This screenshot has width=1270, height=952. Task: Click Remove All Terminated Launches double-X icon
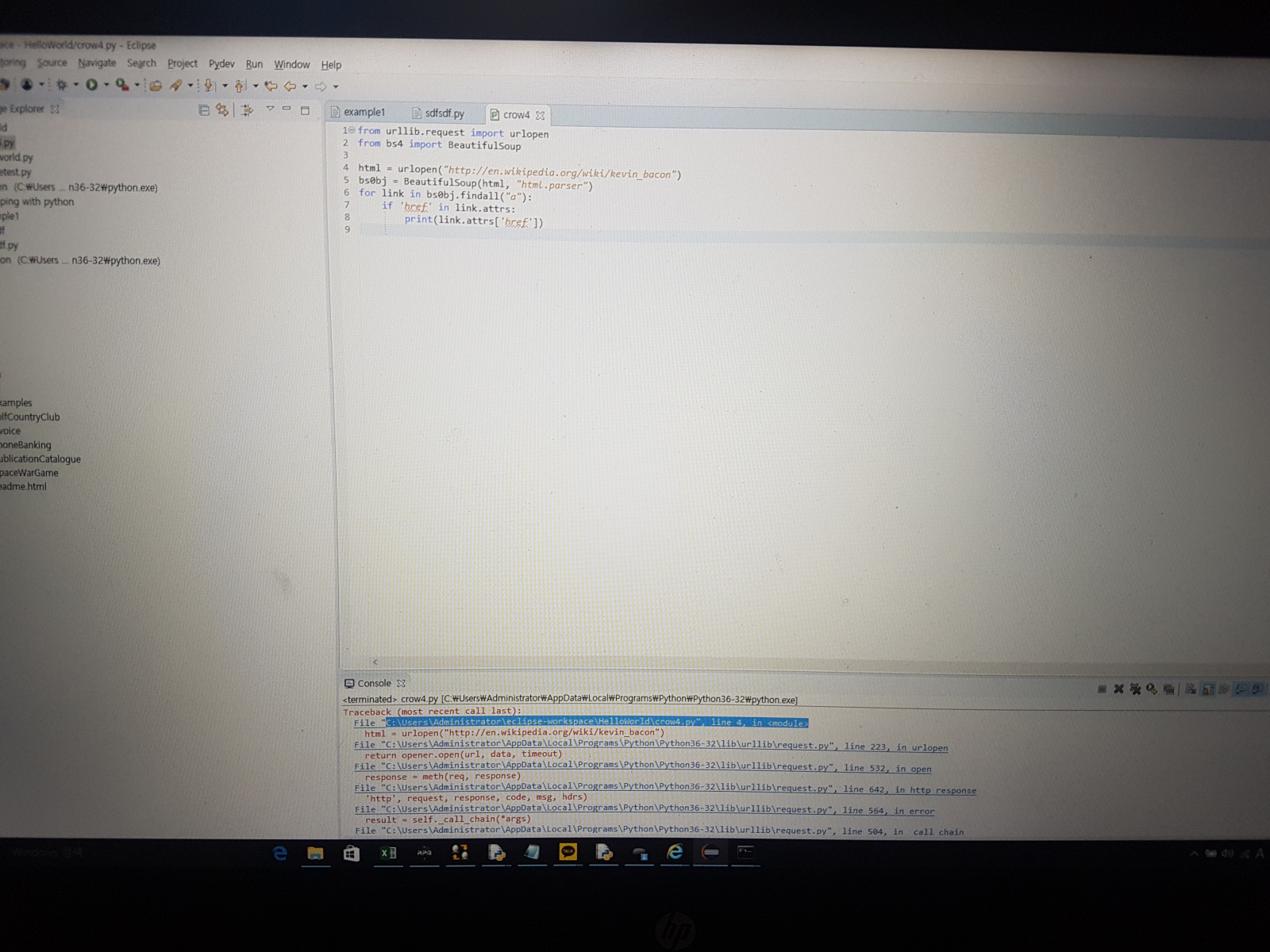point(1135,689)
